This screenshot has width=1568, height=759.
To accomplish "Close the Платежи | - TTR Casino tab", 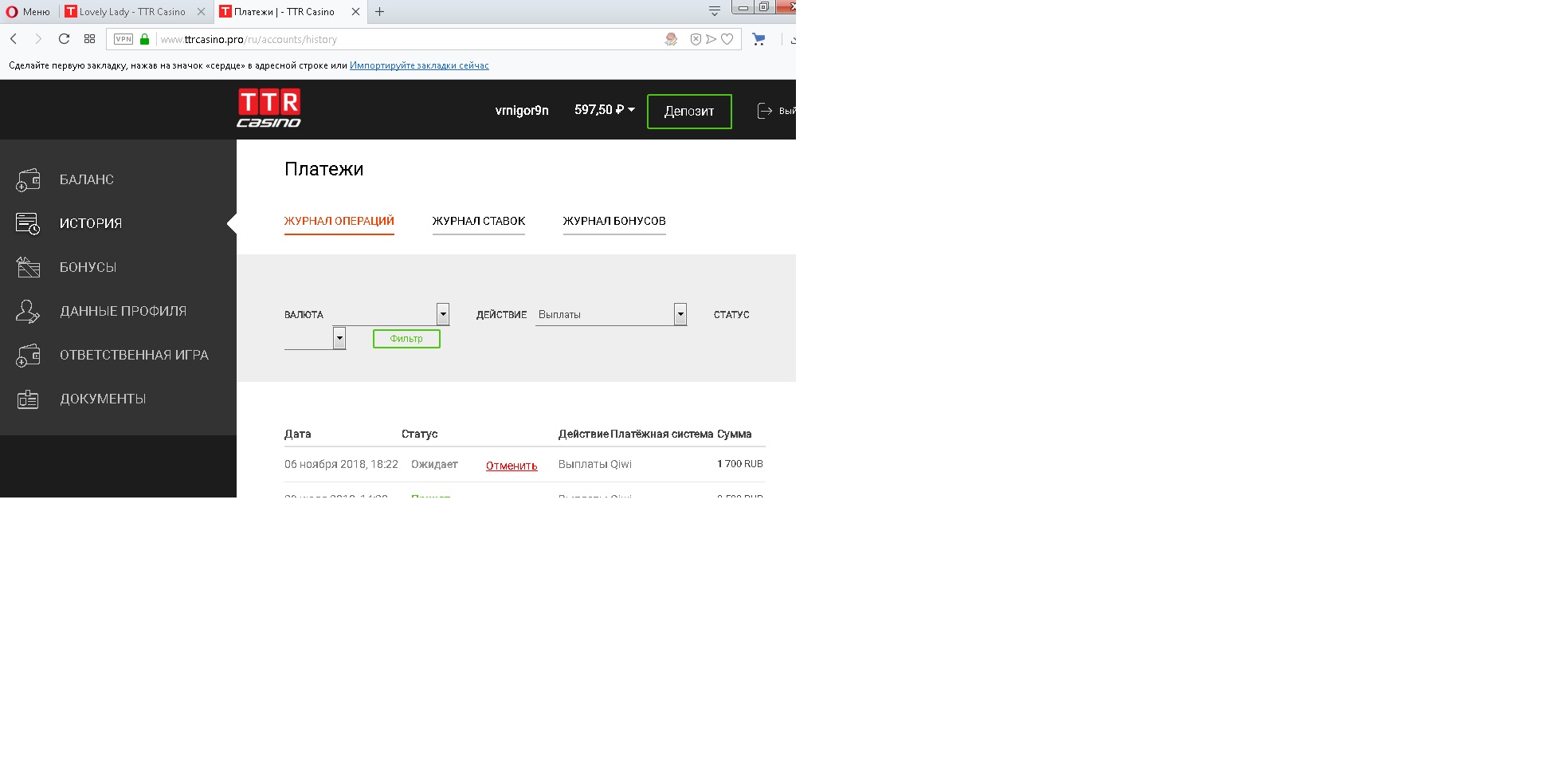I will click(x=355, y=12).
